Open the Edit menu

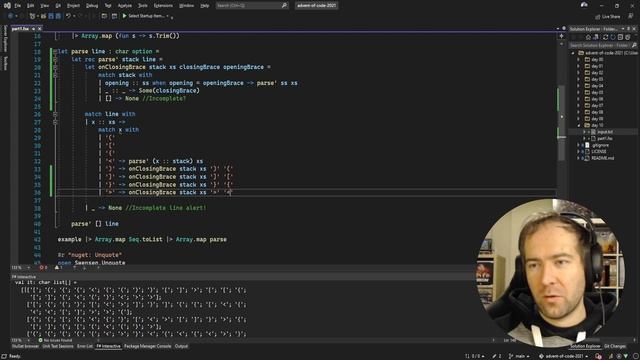[31, 6]
